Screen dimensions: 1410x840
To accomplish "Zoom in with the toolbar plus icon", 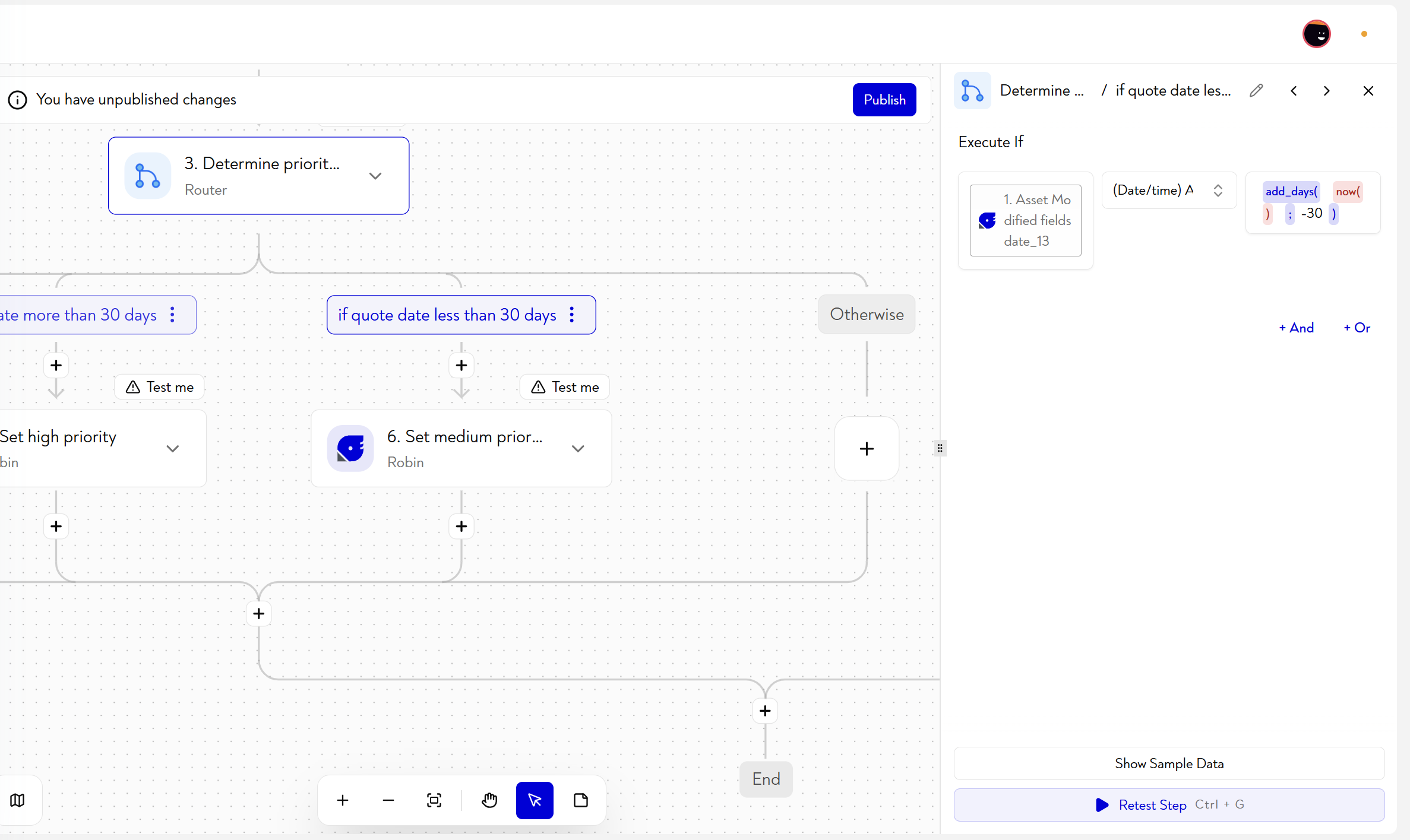I will (x=343, y=800).
